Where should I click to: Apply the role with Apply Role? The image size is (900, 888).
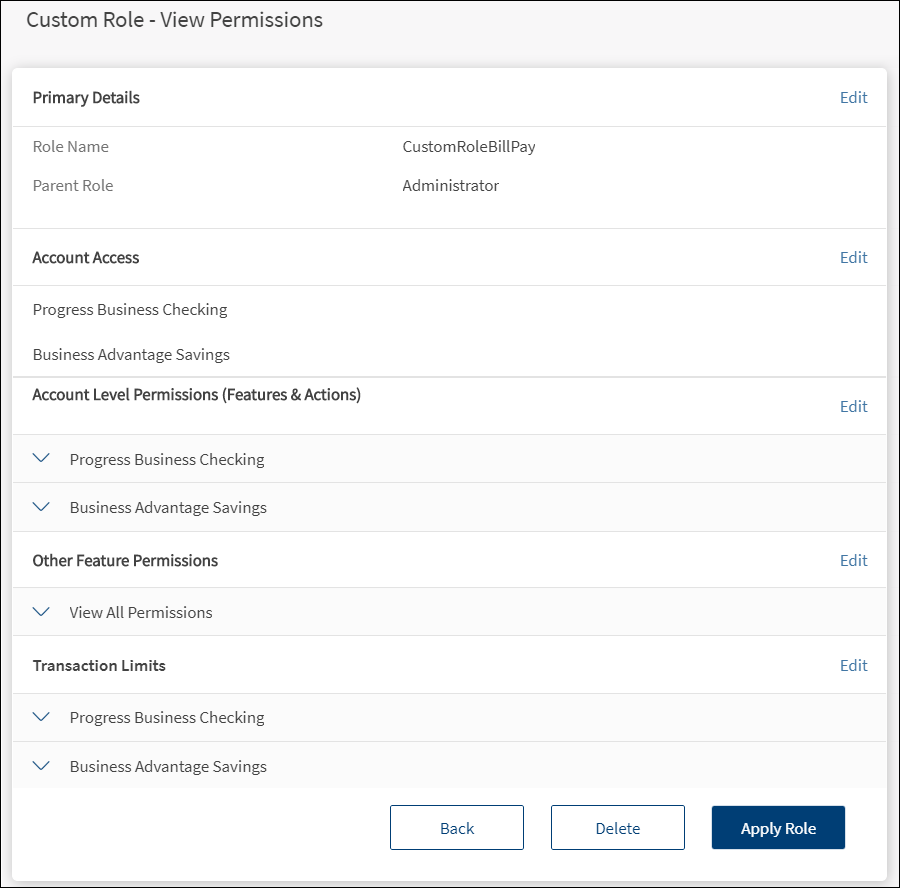click(x=778, y=828)
